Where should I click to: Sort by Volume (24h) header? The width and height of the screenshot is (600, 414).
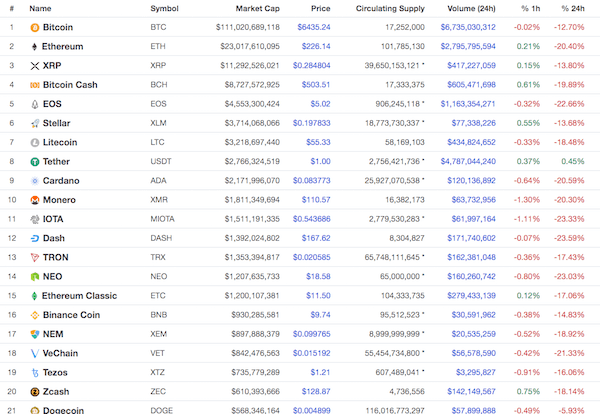point(471,8)
